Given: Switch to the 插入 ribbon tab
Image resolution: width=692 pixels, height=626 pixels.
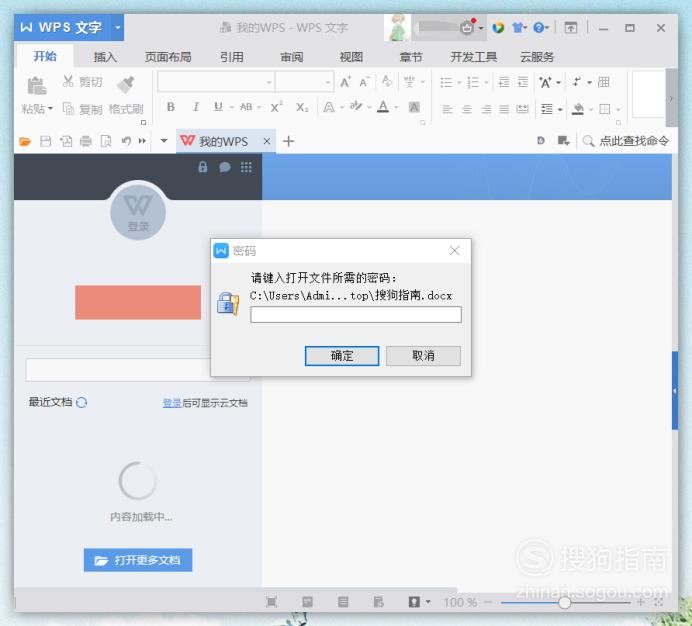Looking at the screenshot, I should coord(105,57).
